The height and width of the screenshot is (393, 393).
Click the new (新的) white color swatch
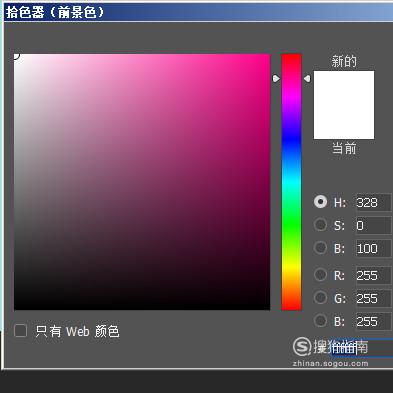[x=344, y=88]
